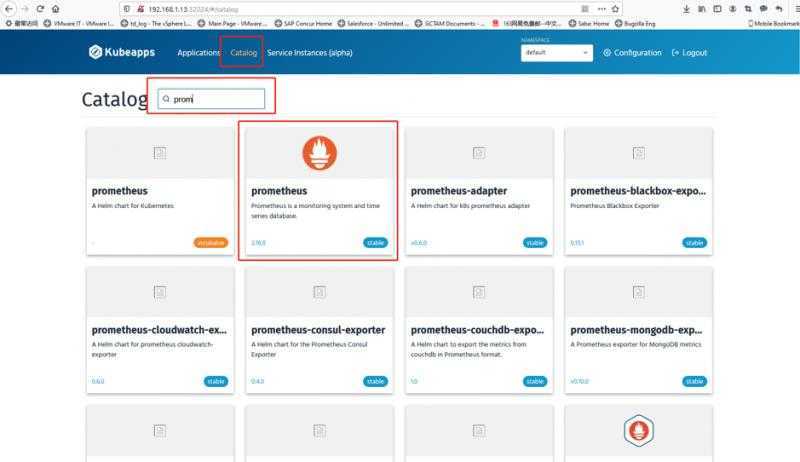Open the Bugzilla Eng bookmark
This screenshot has height=462, width=800.
coord(635,23)
